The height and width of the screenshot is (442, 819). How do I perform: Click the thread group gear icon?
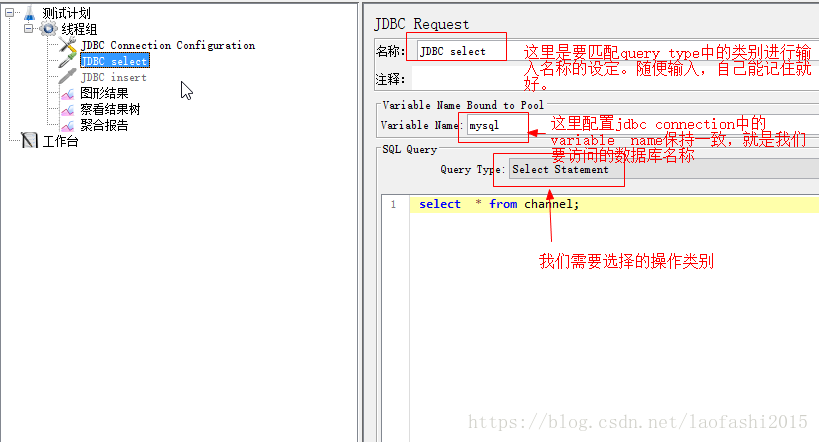coord(49,29)
